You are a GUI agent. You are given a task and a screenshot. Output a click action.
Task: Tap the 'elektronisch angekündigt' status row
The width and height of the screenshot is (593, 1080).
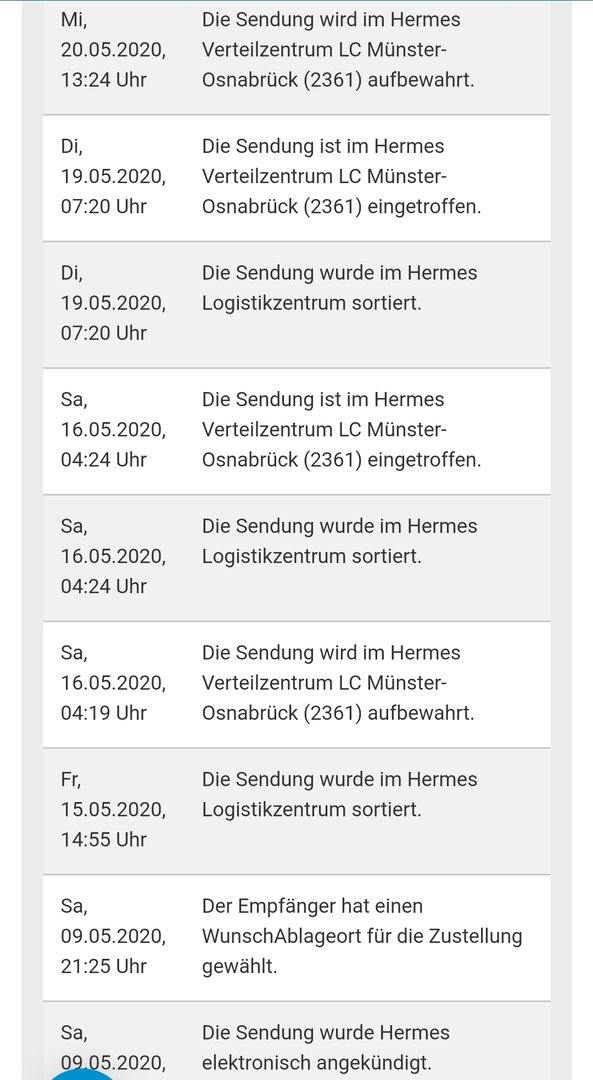[297, 1041]
